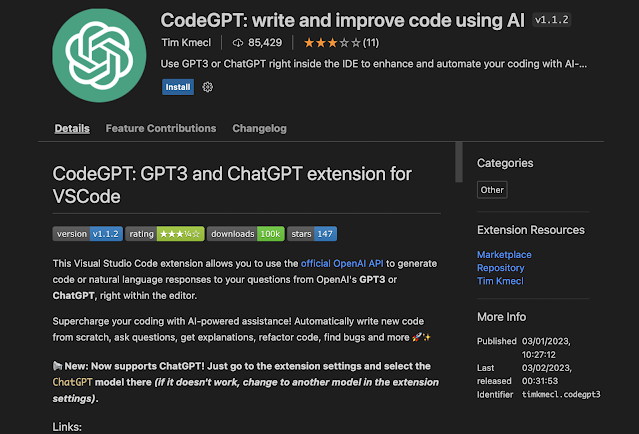The height and width of the screenshot is (434, 639).
Task: Click the Last released date 03/02/2023
Action: click(546, 374)
